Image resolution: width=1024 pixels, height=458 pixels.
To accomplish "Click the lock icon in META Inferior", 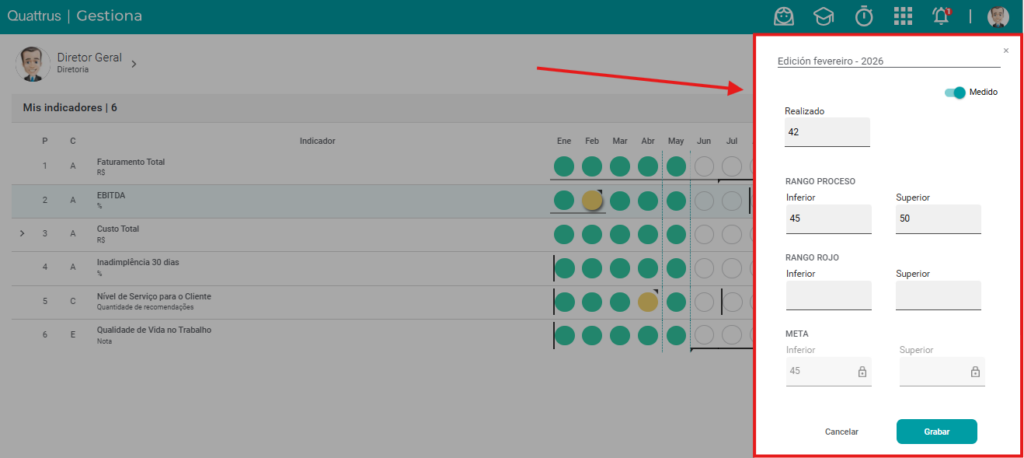I will [x=862, y=372].
